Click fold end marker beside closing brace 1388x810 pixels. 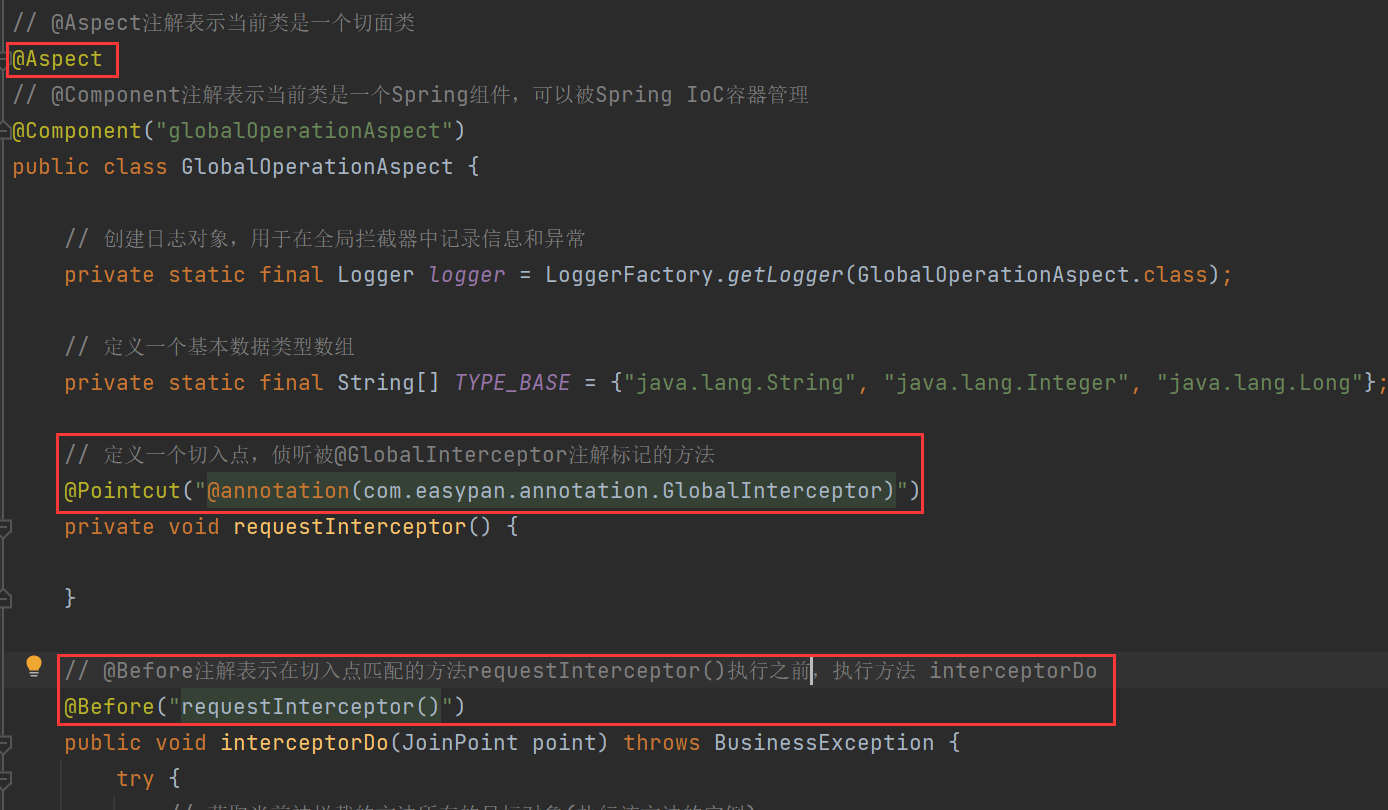pyautogui.click(x=5, y=599)
